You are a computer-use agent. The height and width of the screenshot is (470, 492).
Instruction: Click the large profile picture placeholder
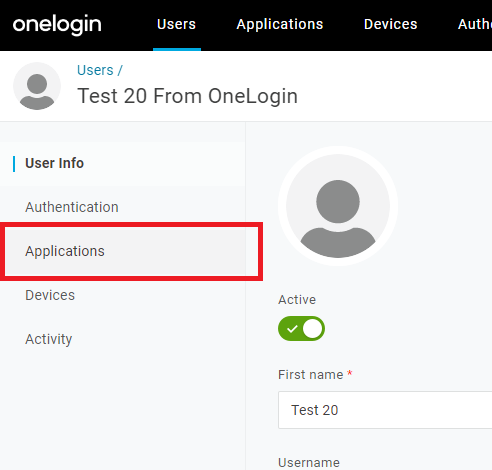click(x=338, y=206)
